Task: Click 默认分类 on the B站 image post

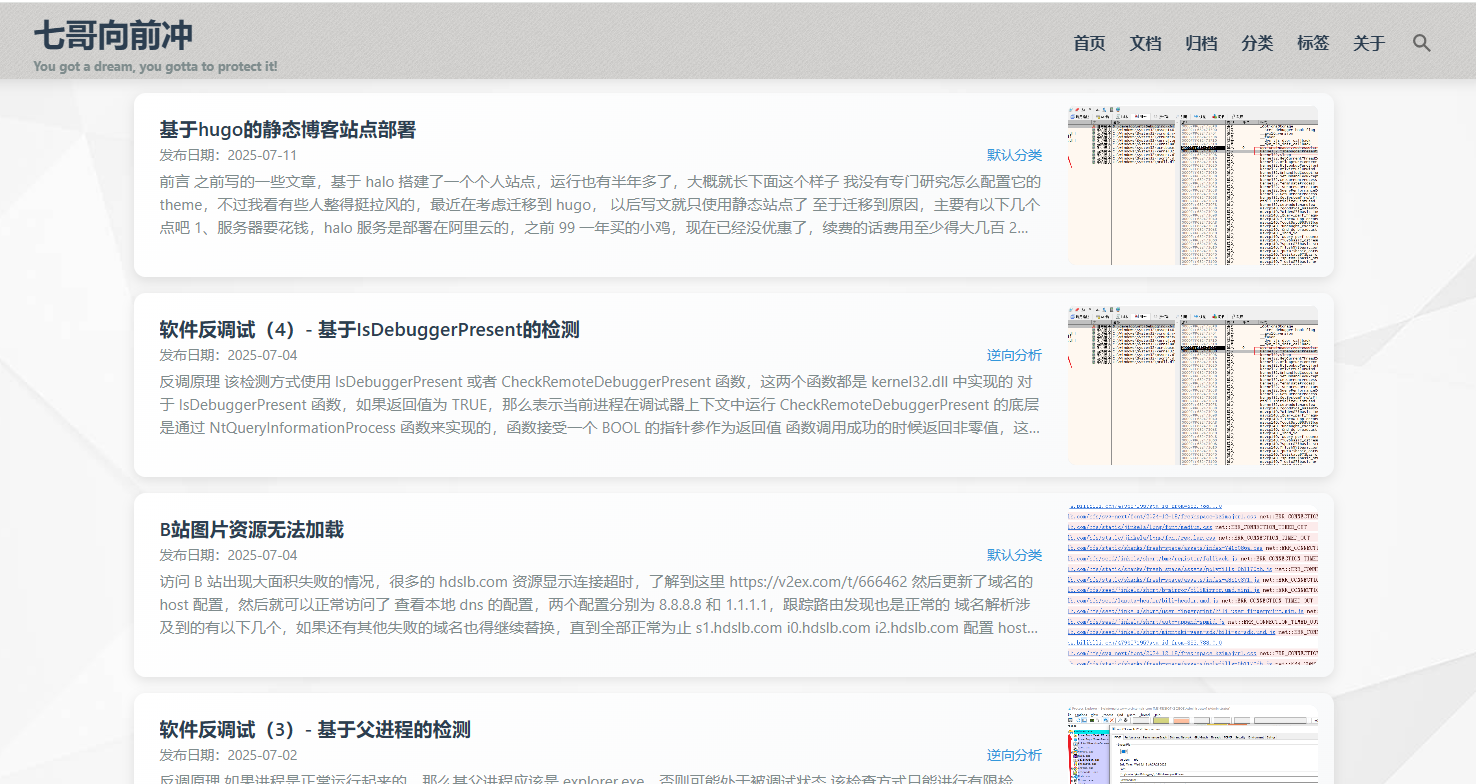Action: (x=1014, y=555)
